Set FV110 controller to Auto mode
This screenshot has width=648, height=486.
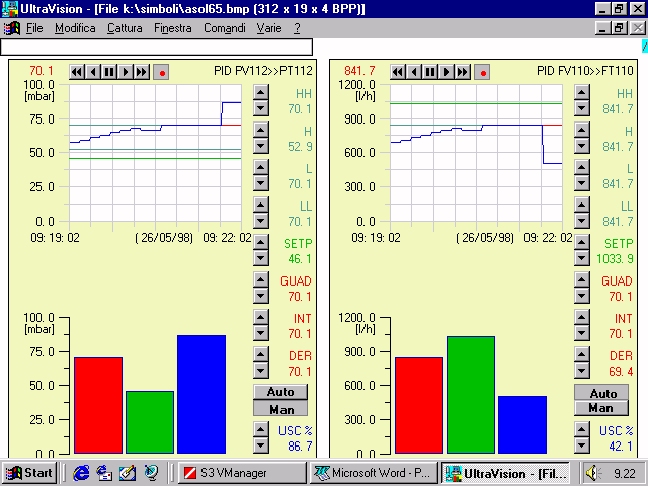click(x=601, y=393)
